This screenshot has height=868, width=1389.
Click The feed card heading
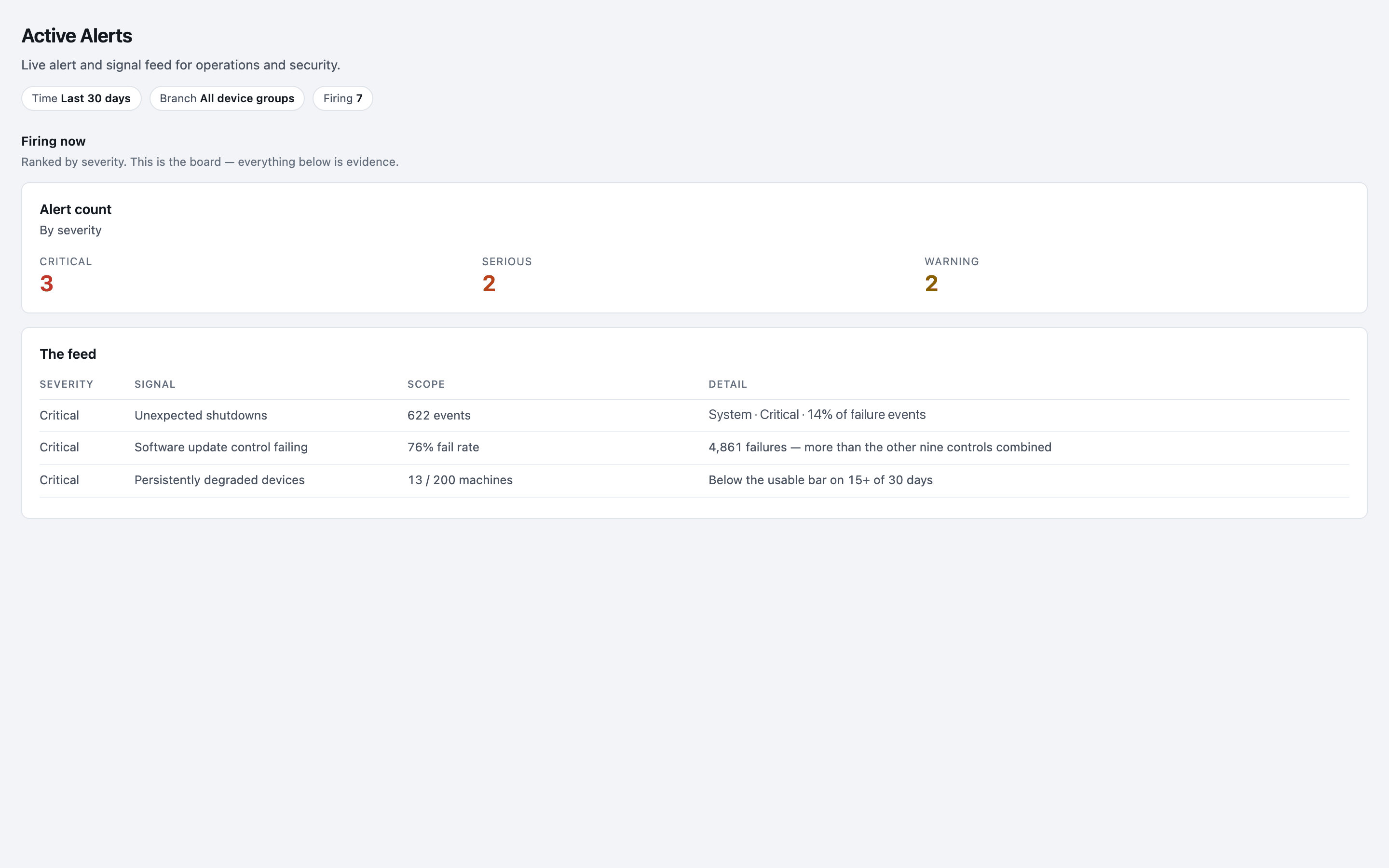pyautogui.click(x=68, y=354)
